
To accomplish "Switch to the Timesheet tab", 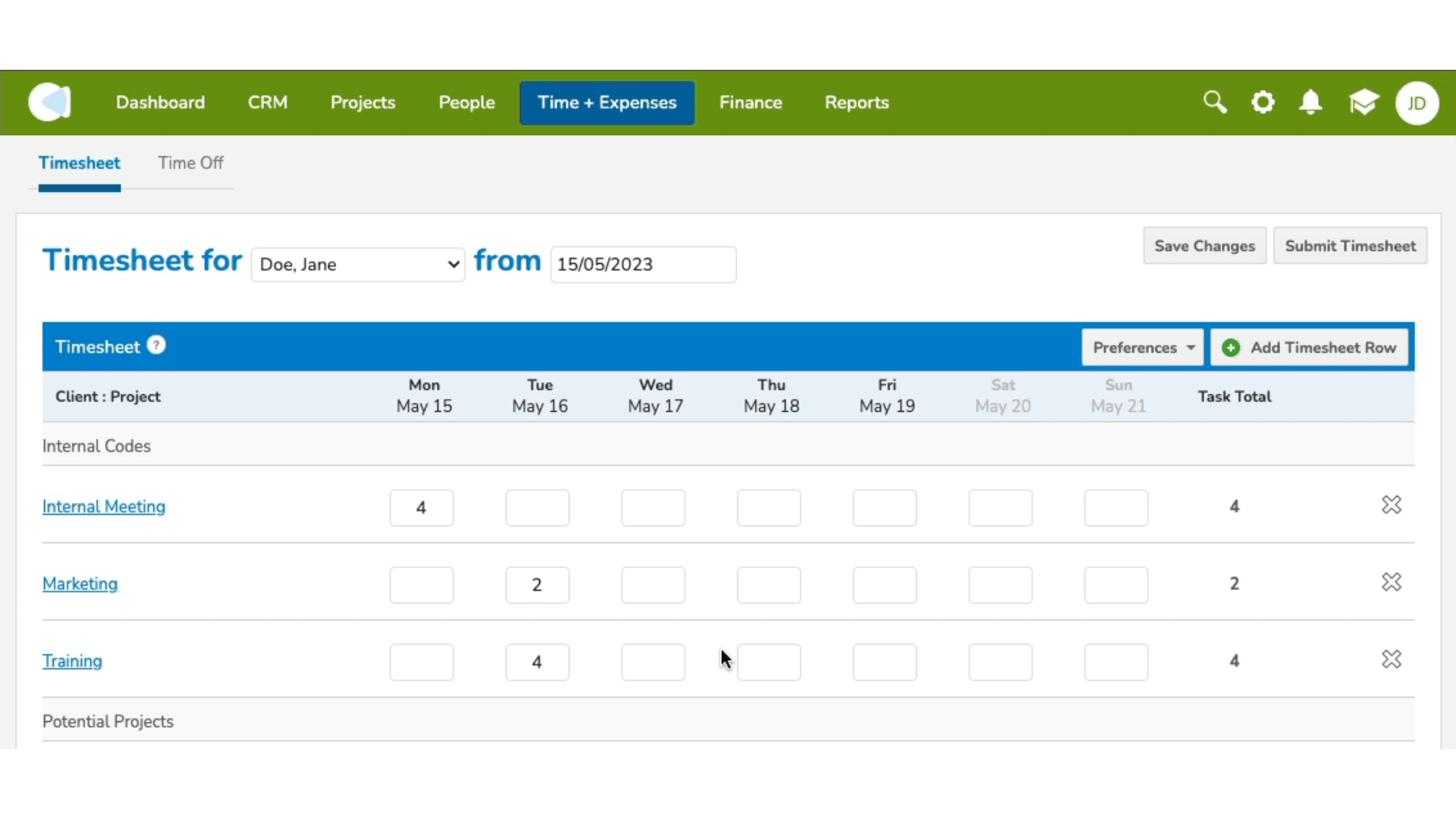I will click(x=80, y=163).
